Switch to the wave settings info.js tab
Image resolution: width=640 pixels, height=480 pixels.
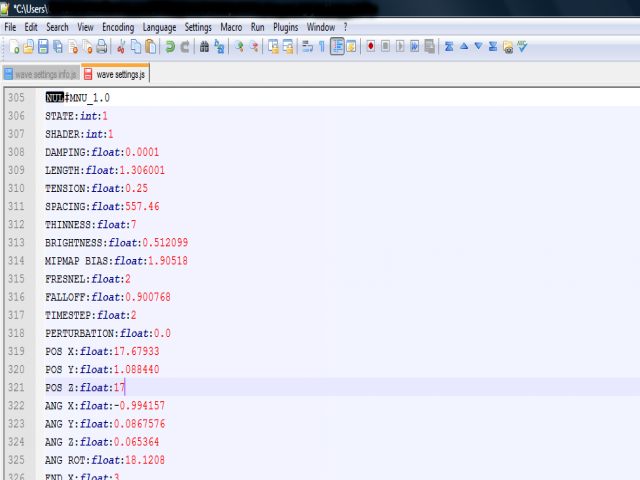40,74
